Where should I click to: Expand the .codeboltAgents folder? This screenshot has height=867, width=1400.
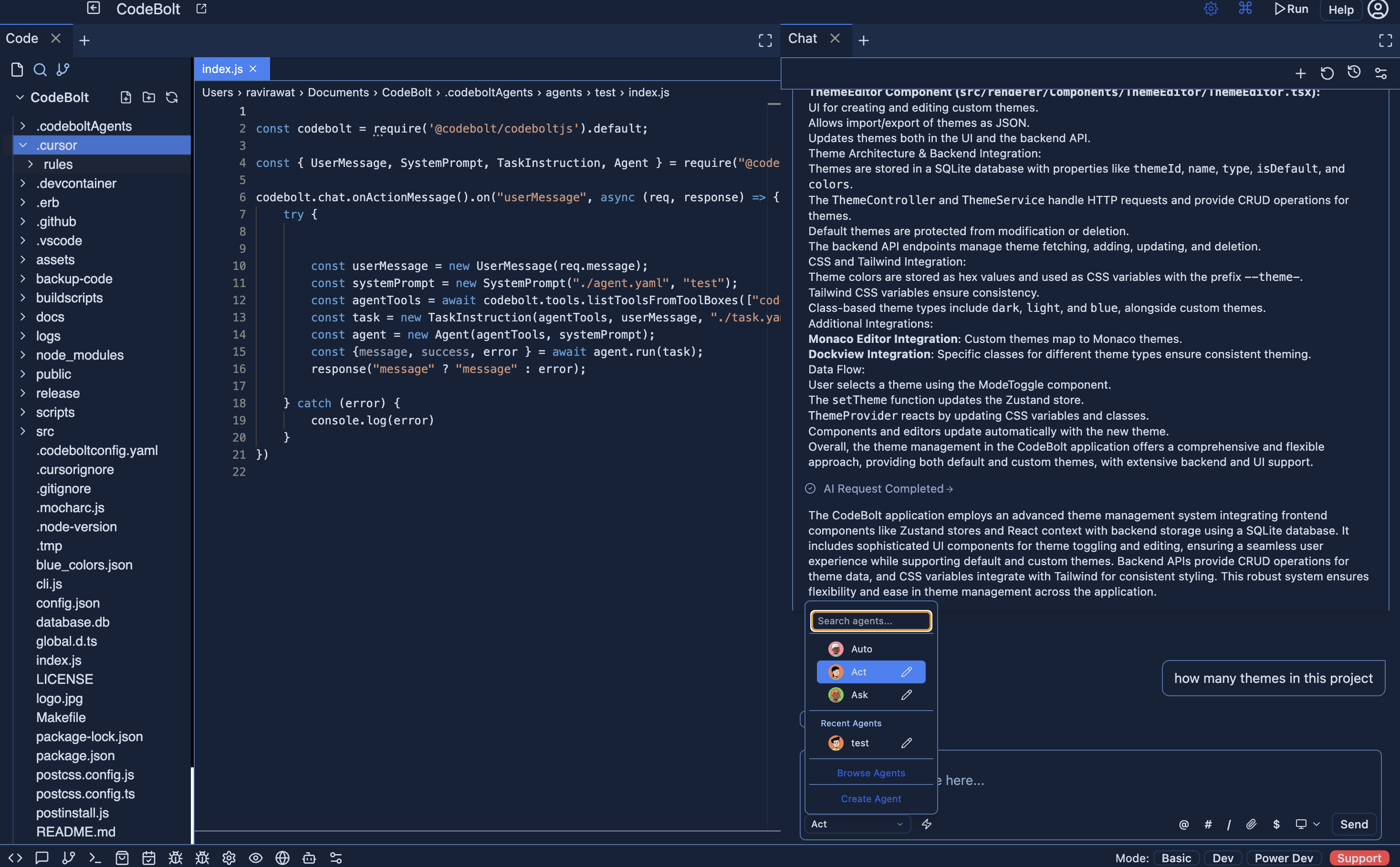(x=22, y=125)
